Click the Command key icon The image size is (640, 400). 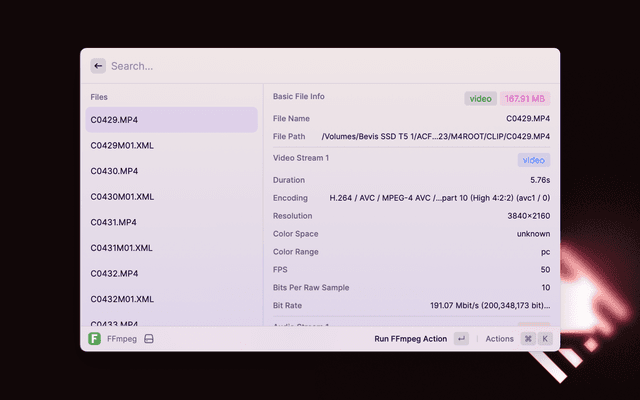coord(527,339)
